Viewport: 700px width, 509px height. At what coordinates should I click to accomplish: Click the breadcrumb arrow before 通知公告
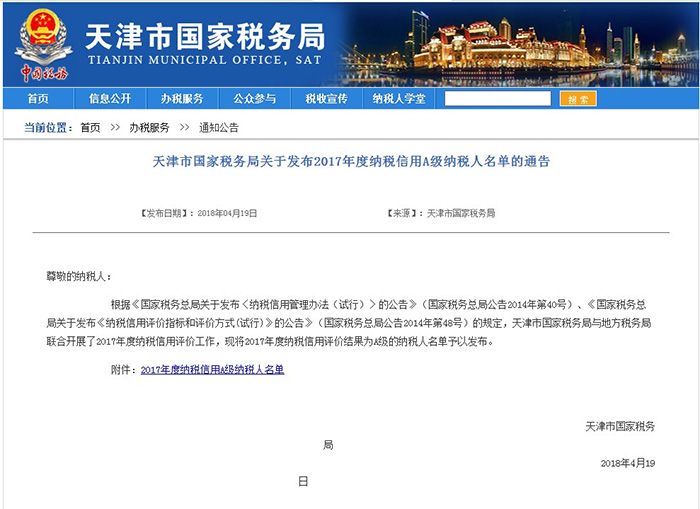[x=185, y=128]
